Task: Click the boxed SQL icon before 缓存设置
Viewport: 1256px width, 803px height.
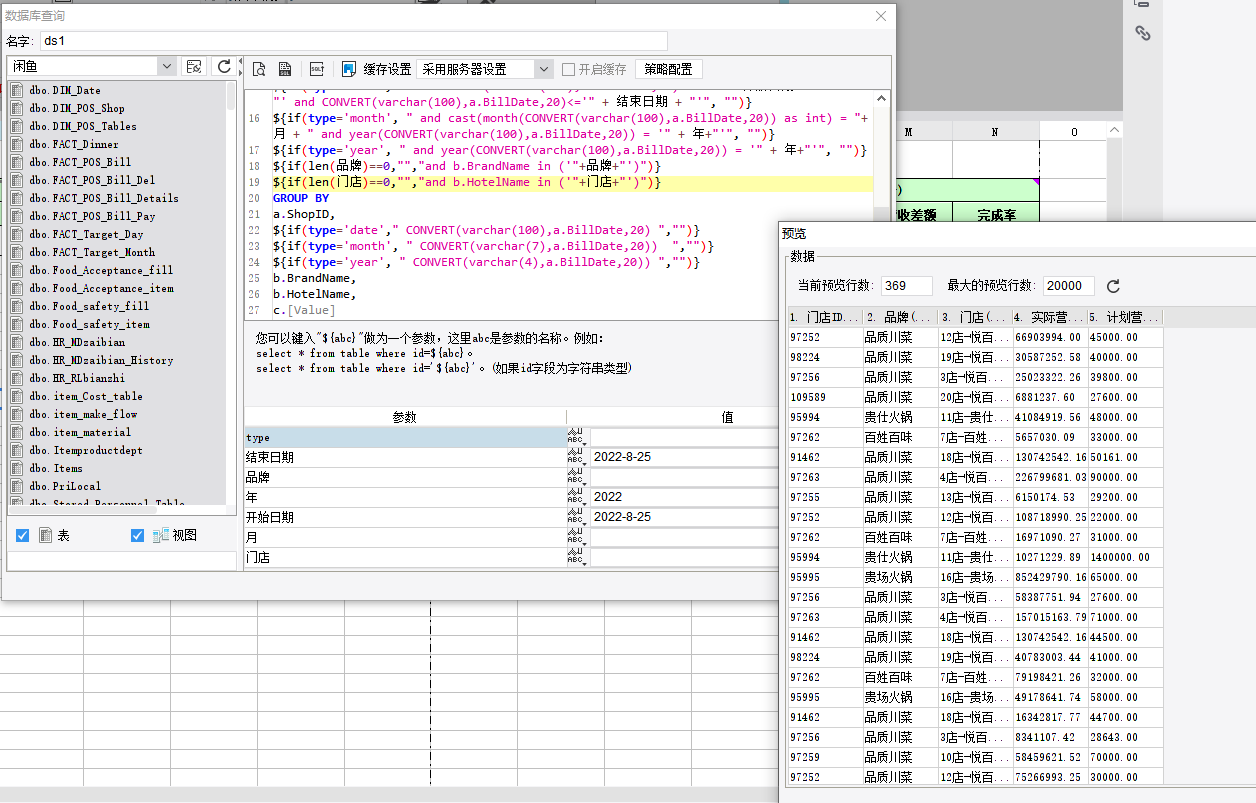Action: click(x=316, y=69)
